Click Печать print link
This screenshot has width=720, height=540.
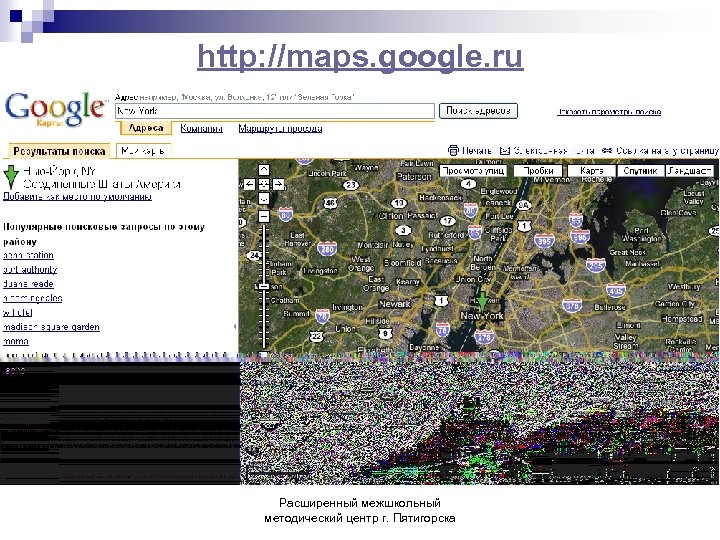point(476,151)
